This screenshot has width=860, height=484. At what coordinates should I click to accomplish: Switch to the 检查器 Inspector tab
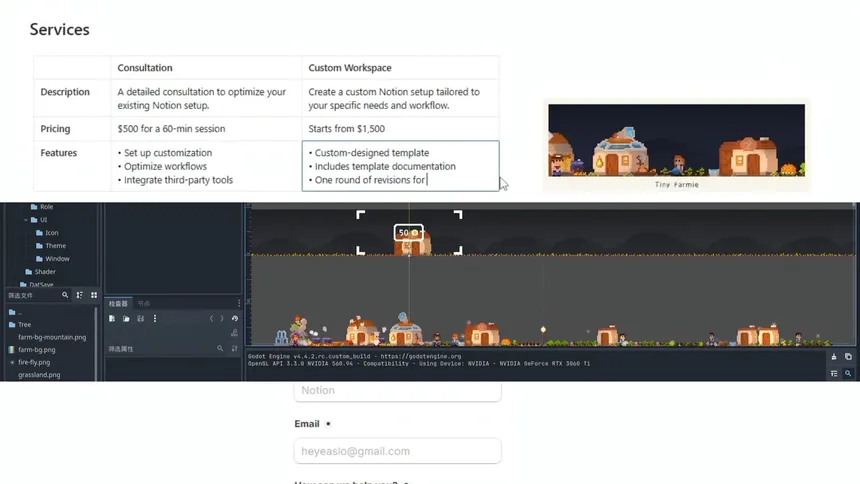(x=118, y=303)
